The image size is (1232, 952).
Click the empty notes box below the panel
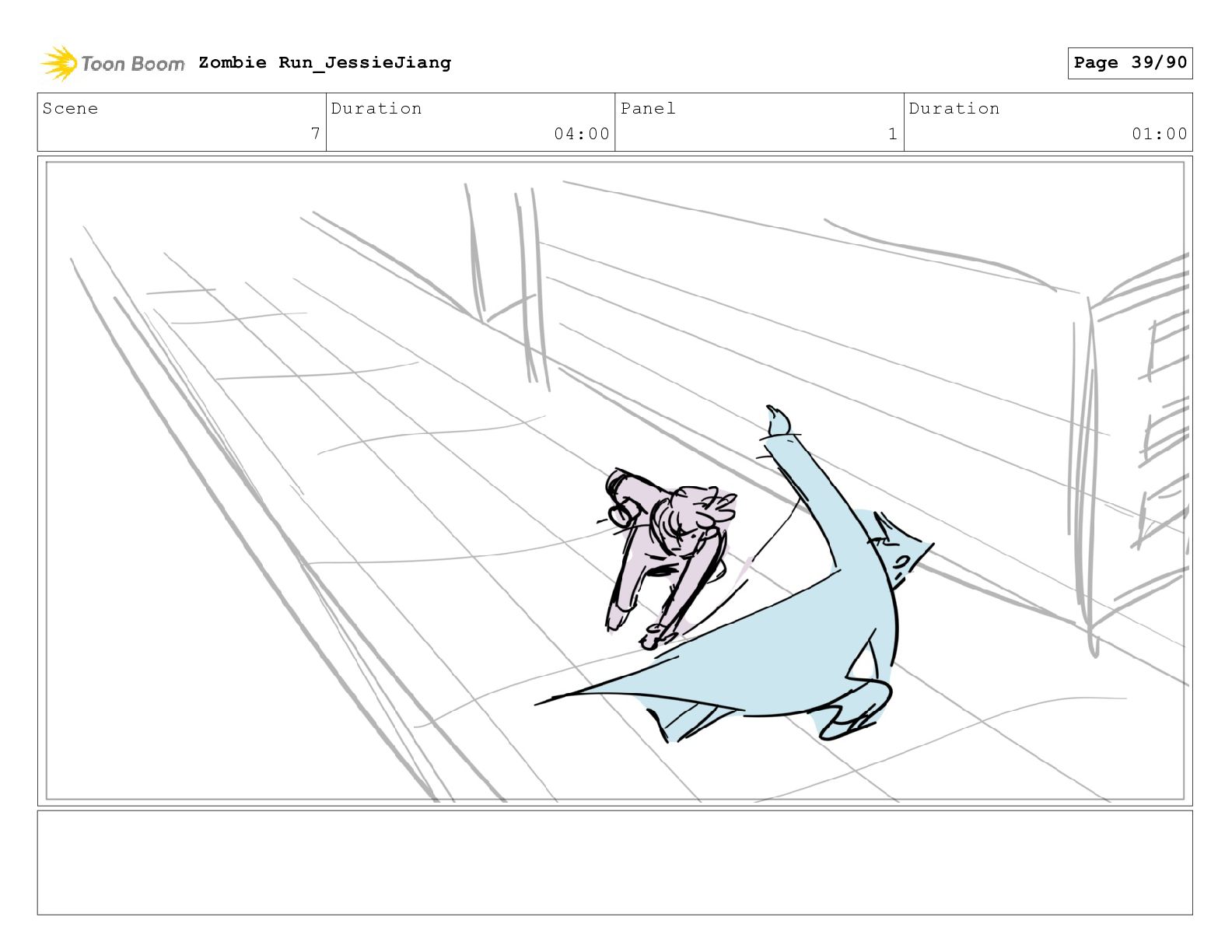pyautogui.click(x=614, y=863)
